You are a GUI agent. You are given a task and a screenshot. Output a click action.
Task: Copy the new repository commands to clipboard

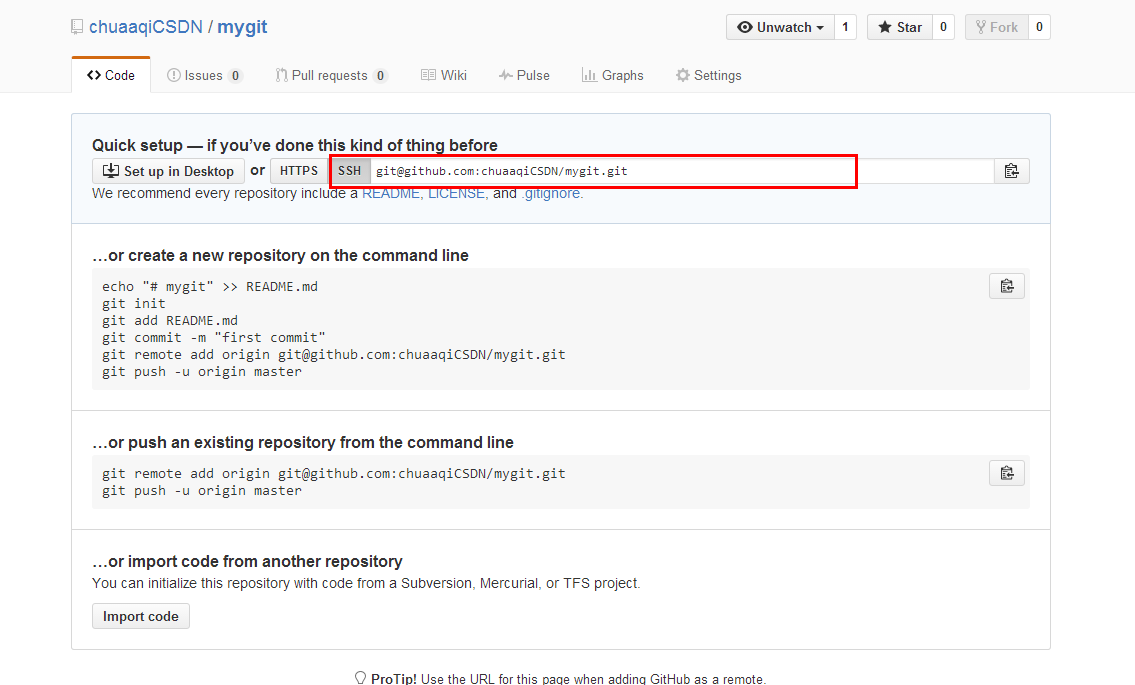[x=1006, y=286]
